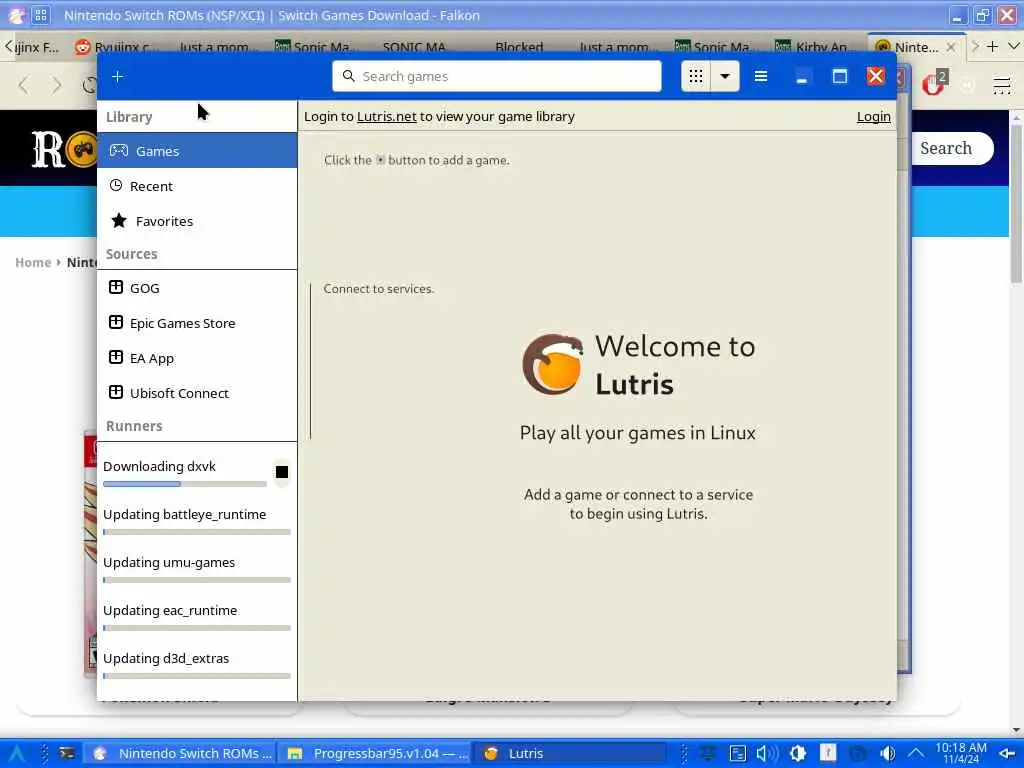Viewport: 1024px width, 768px height.
Task: Open the terminal icon in the taskbar
Action: pos(67,754)
